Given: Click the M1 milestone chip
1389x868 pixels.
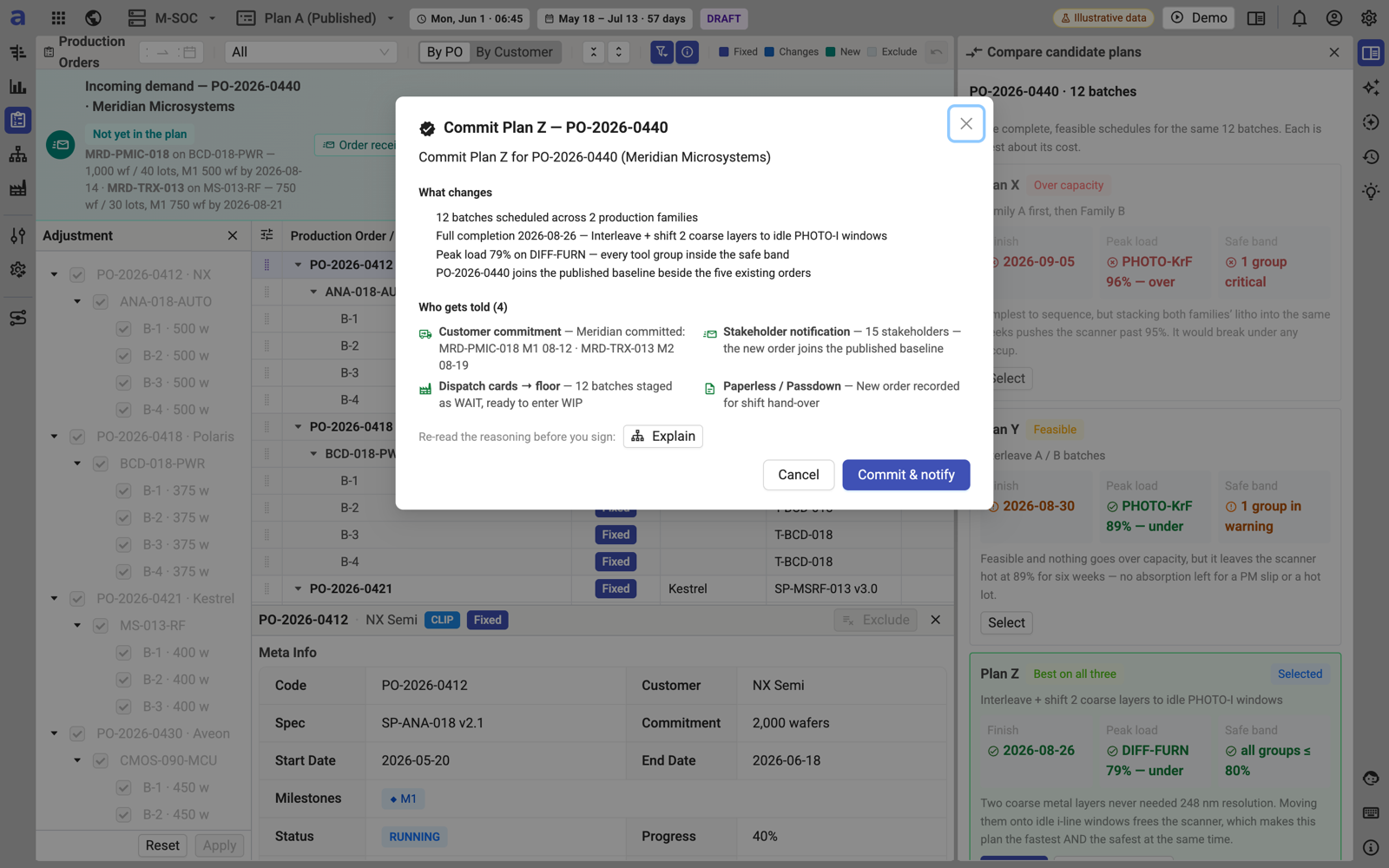Looking at the screenshot, I should [403, 799].
